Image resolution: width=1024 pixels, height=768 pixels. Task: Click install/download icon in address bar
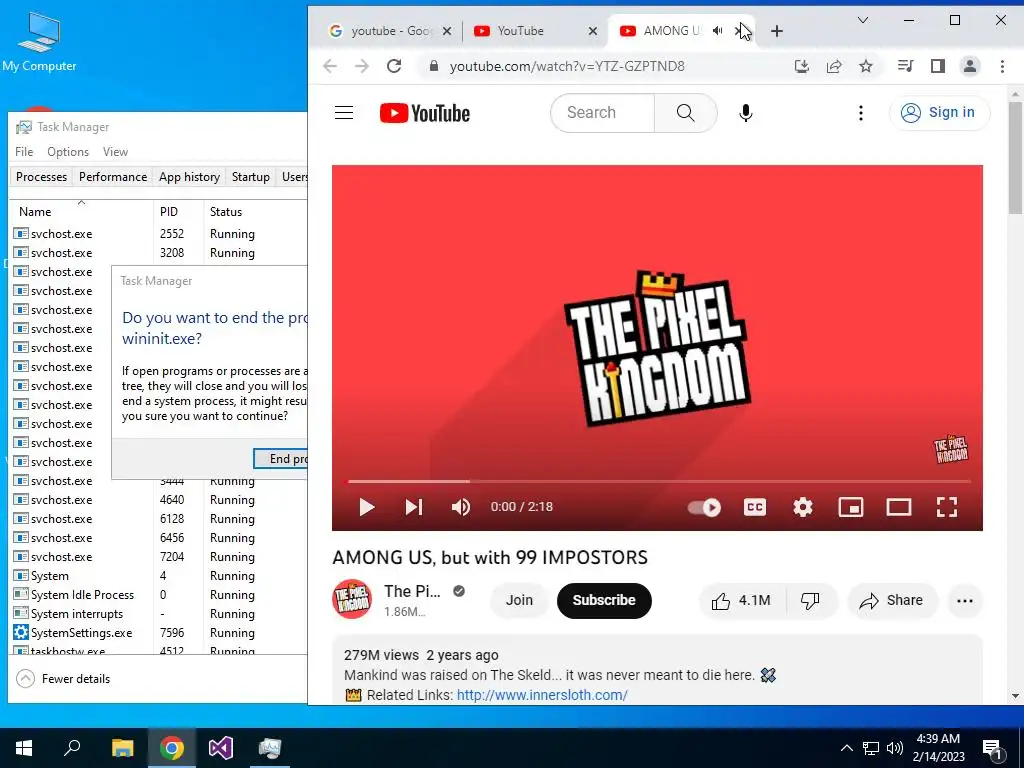coord(802,66)
